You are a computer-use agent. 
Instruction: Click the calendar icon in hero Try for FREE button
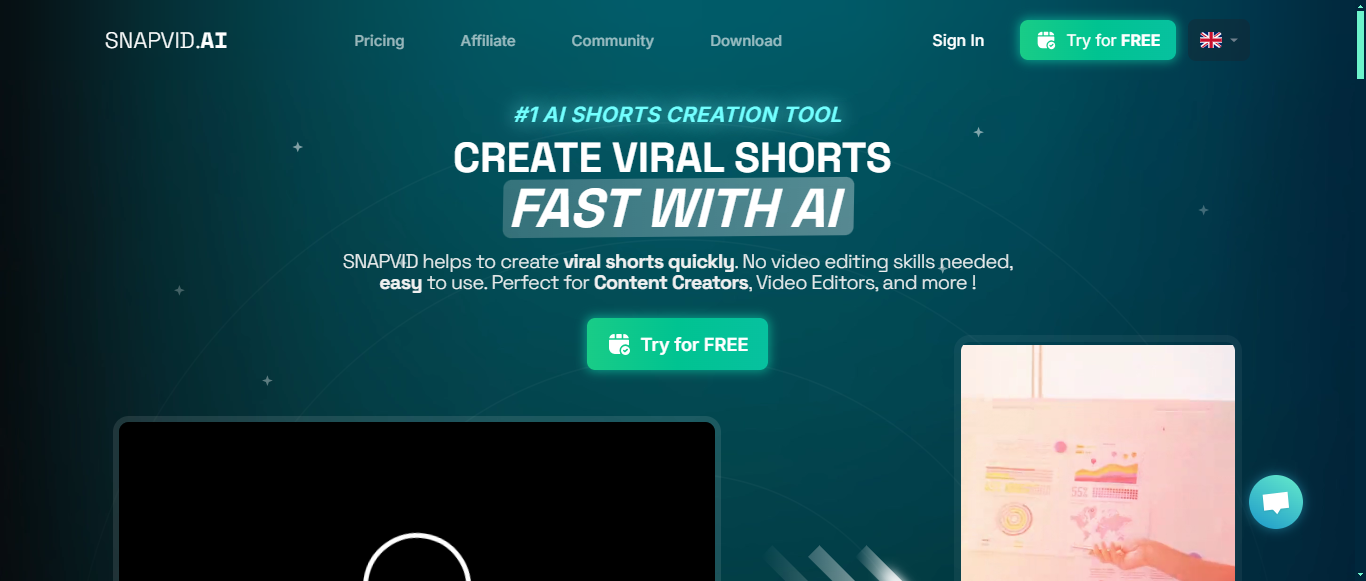click(x=620, y=345)
